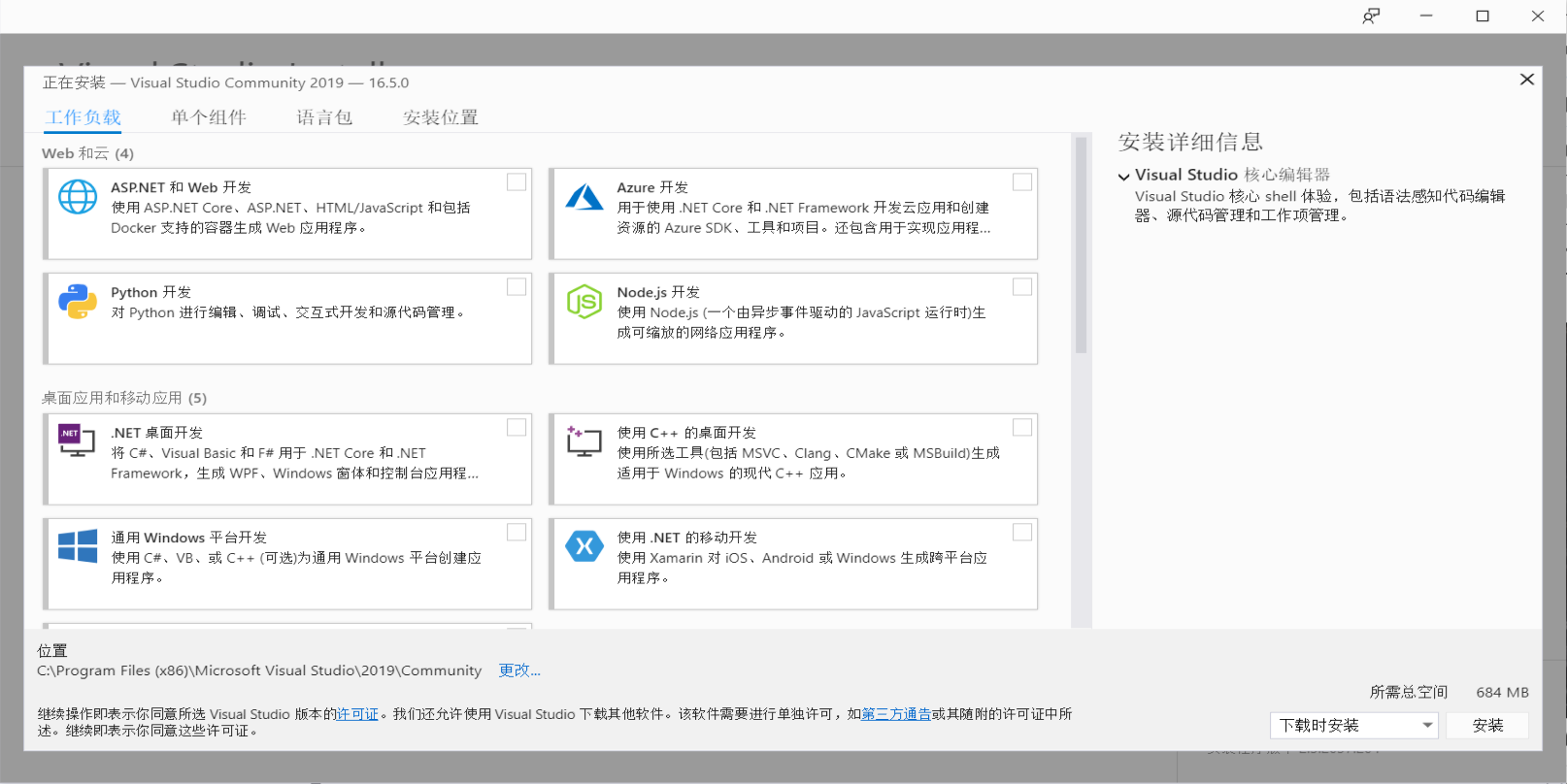Close the installing workloads dialog
Image resolution: width=1567 pixels, height=784 pixels.
(x=1527, y=80)
